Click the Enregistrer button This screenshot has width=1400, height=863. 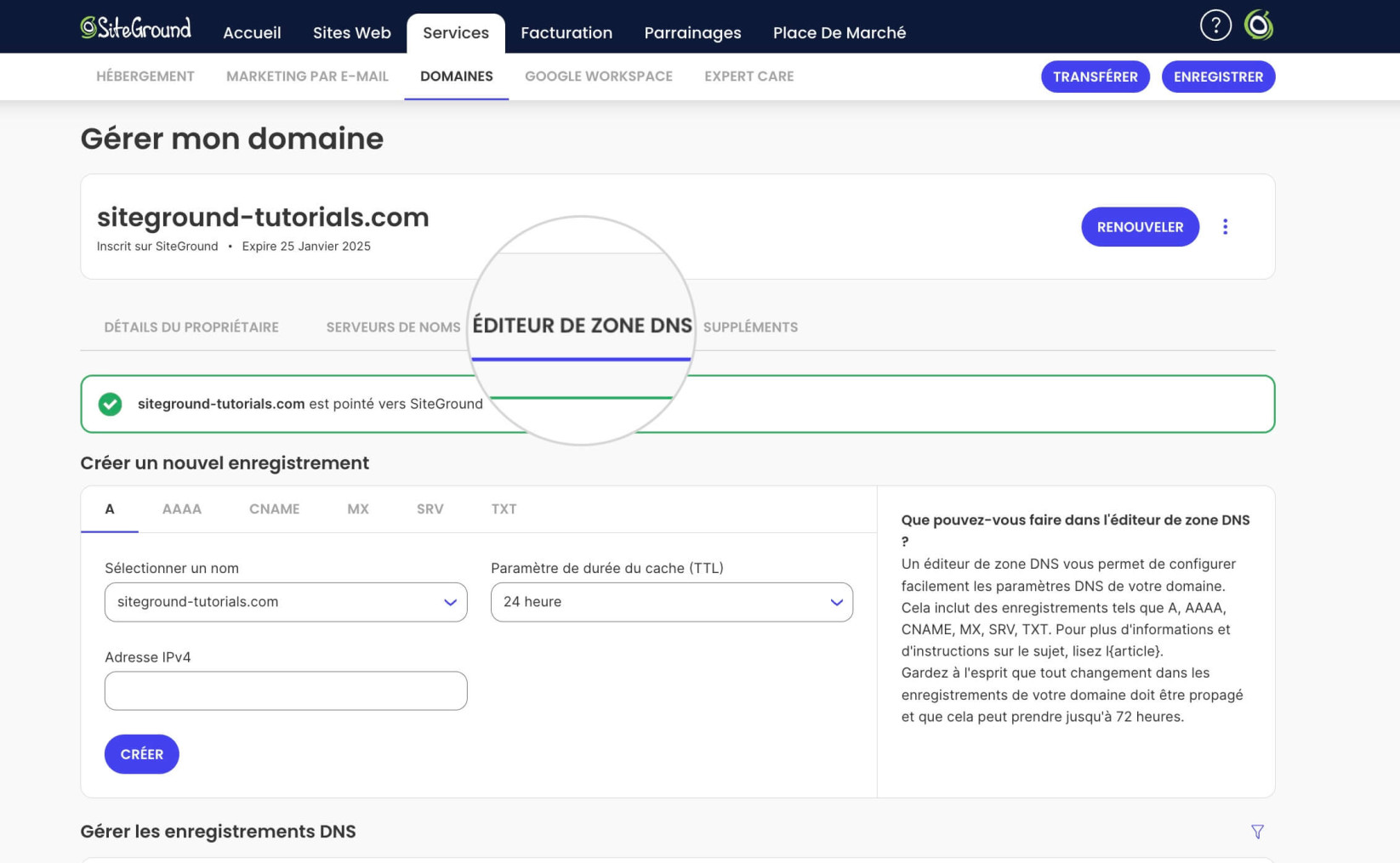pos(1218,77)
